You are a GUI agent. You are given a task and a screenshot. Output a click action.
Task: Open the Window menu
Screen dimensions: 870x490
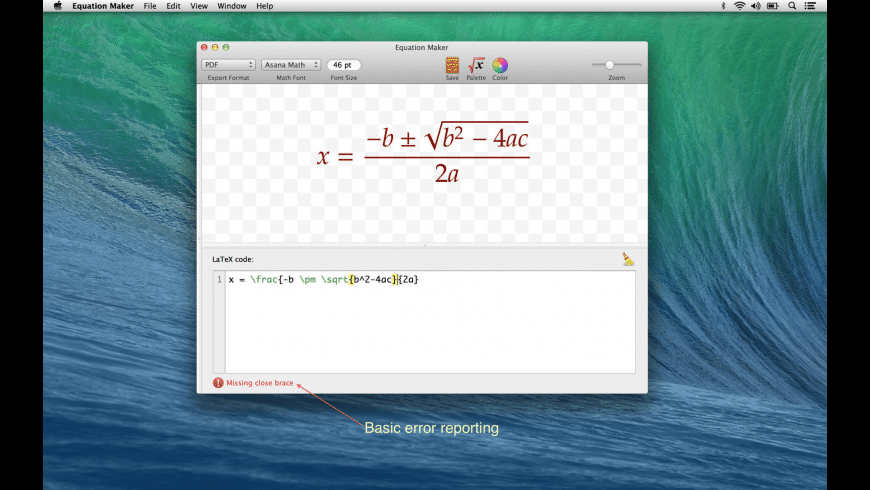coord(231,6)
